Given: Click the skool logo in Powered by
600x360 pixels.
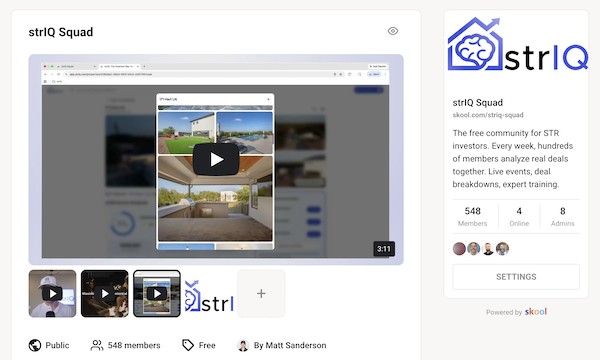Looking at the screenshot, I should 536,311.
